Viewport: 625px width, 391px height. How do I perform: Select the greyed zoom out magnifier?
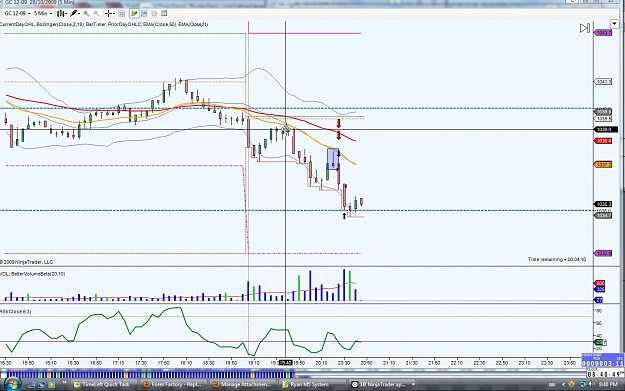[x=96, y=14]
